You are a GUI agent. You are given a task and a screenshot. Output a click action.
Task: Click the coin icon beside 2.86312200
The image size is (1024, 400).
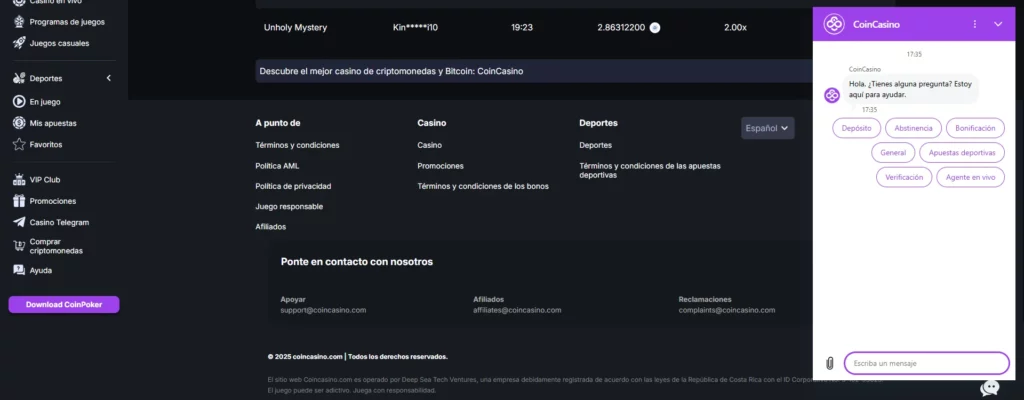[x=655, y=27]
